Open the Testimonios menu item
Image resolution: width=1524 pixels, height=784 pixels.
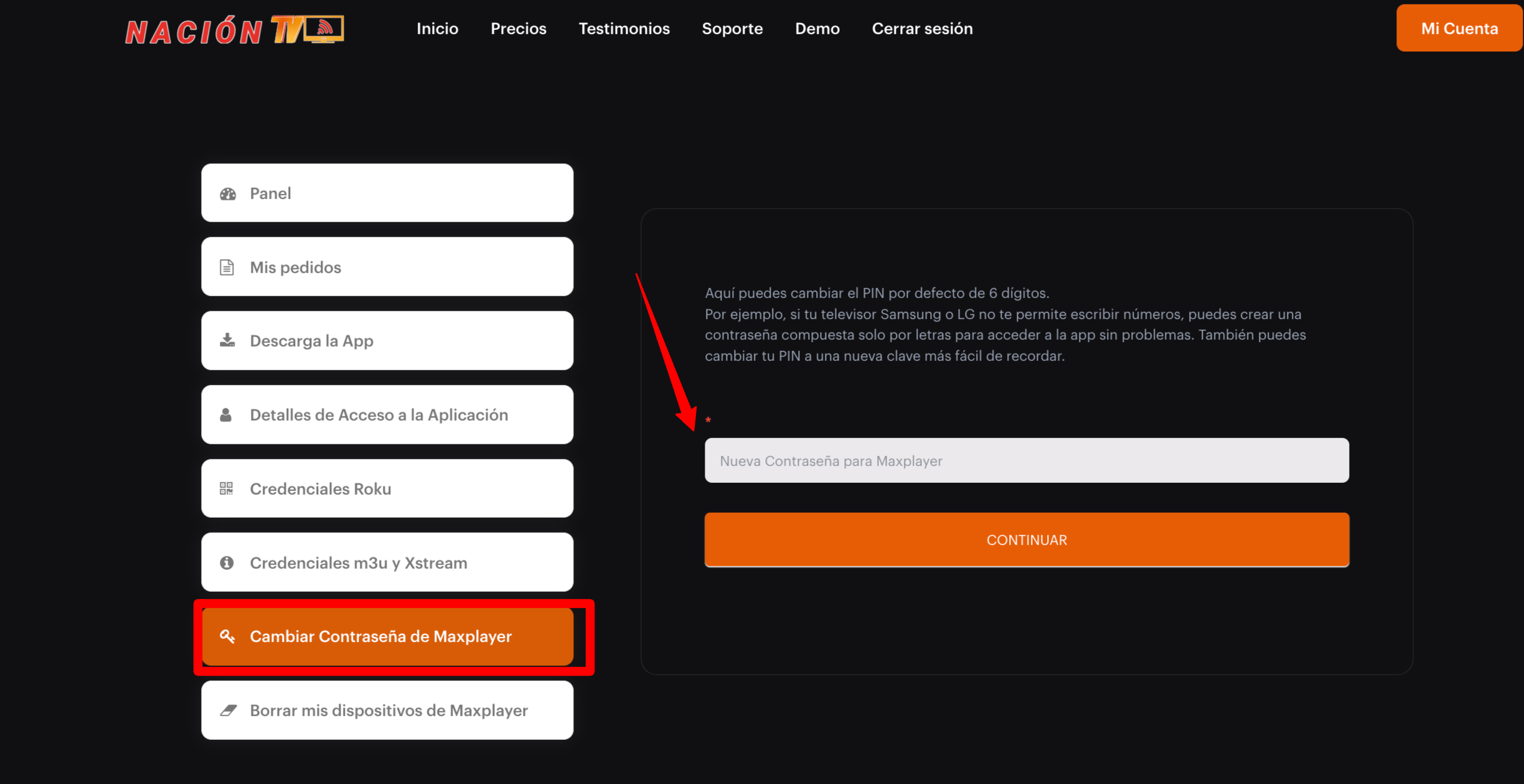[x=624, y=29]
